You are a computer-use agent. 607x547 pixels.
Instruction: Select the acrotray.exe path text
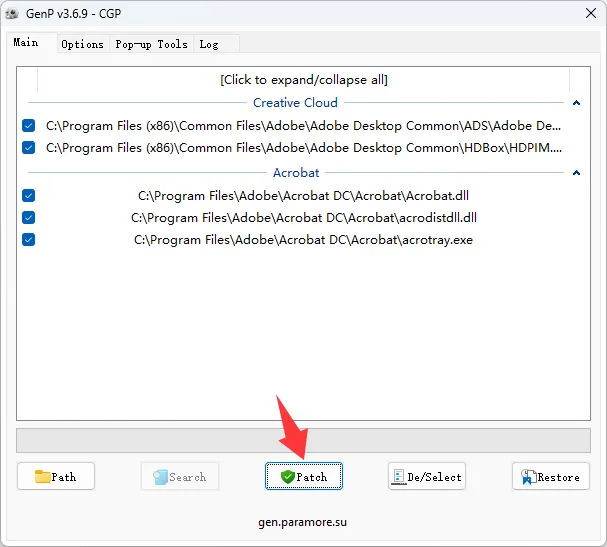tap(304, 240)
